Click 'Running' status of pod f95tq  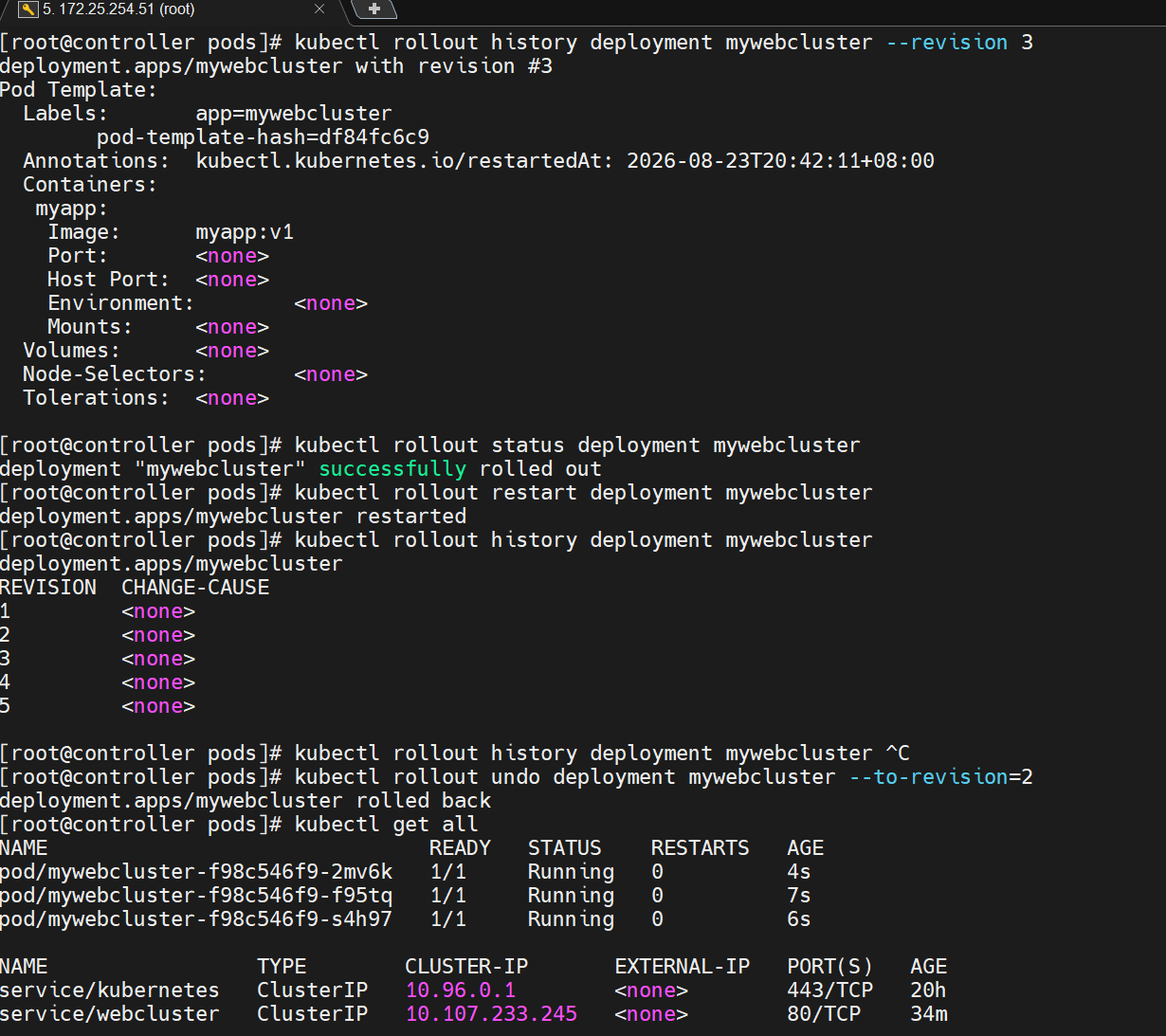click(x=571, y=896)
